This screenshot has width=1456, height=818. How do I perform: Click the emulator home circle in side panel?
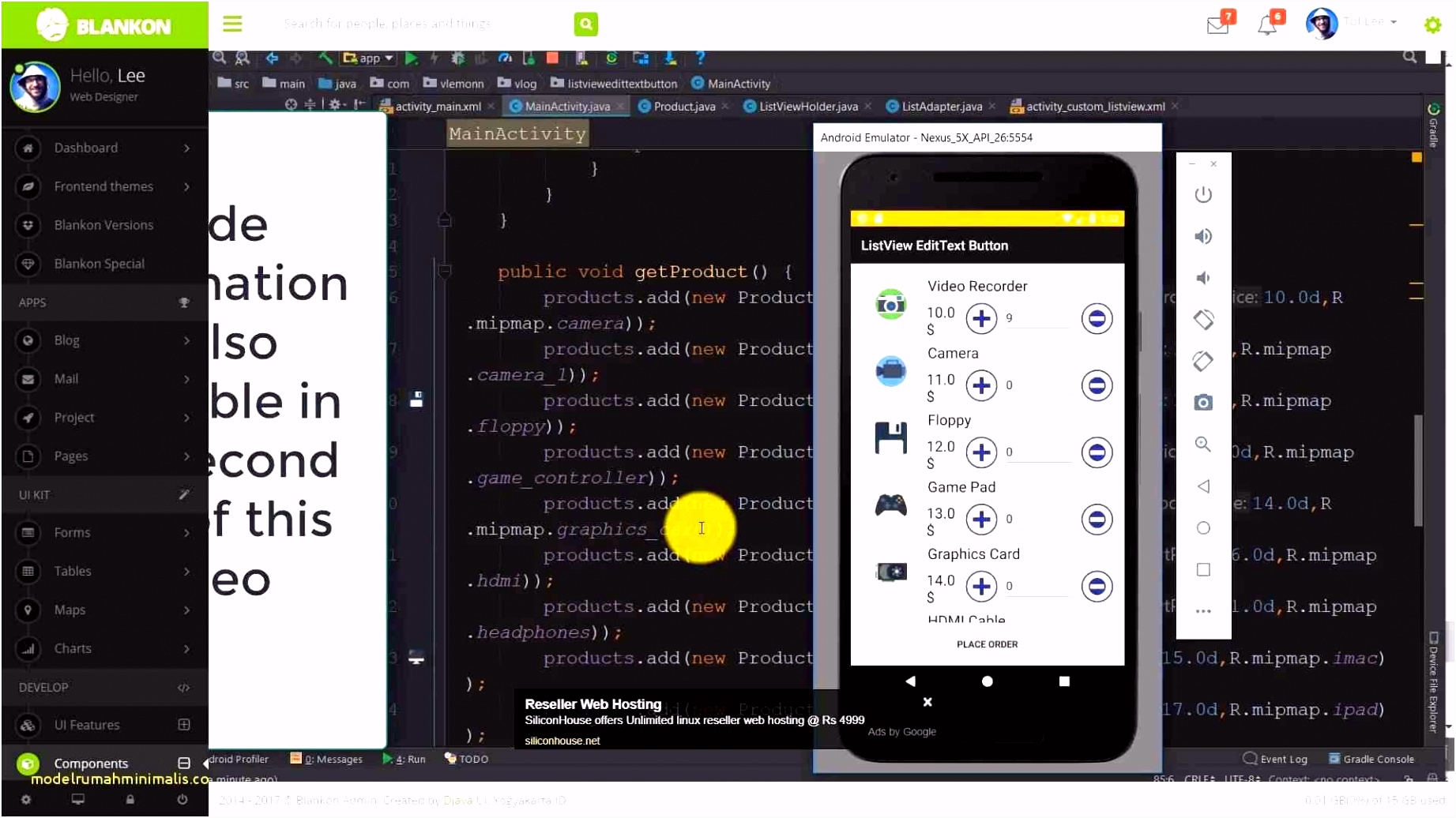pyautogui.click(x=1202, y=528)
